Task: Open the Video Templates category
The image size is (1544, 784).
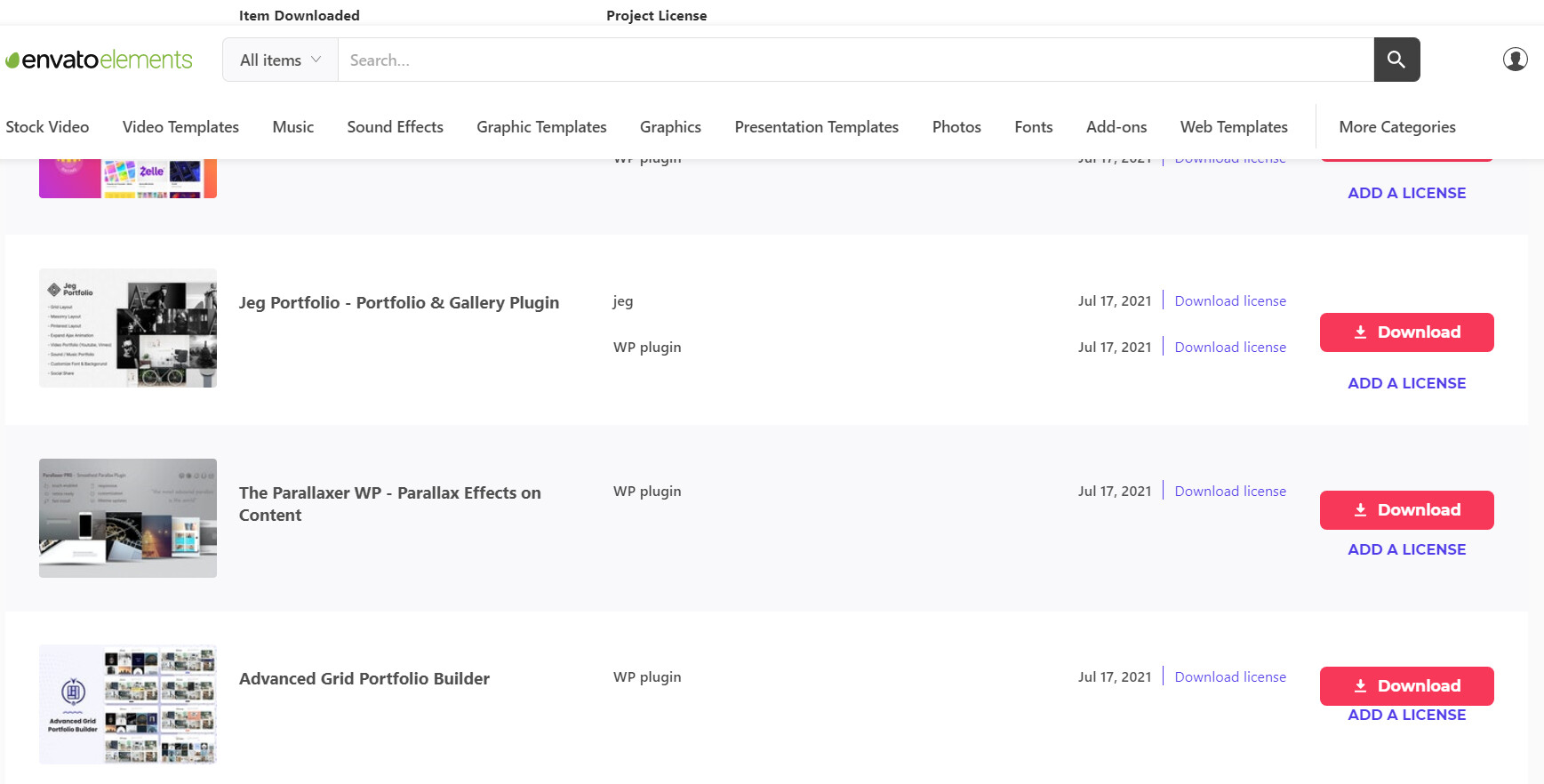Action: [x=180, y=127]
